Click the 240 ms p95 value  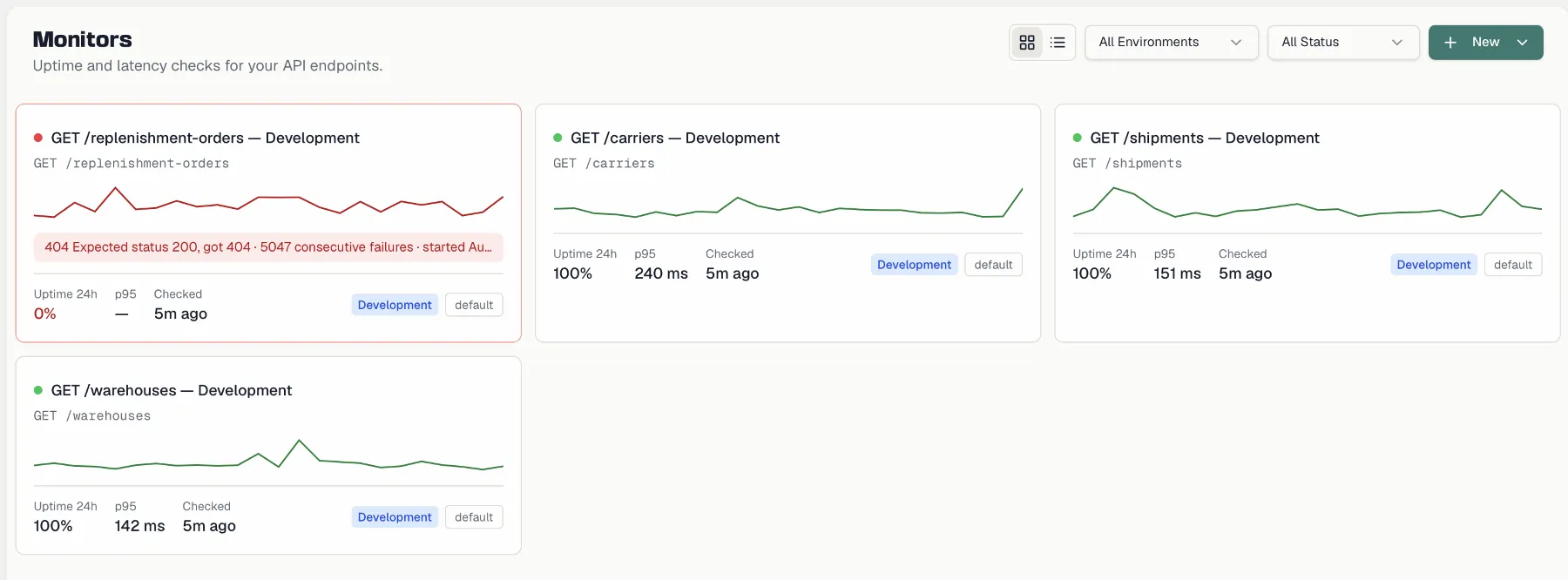coord(661,273)
